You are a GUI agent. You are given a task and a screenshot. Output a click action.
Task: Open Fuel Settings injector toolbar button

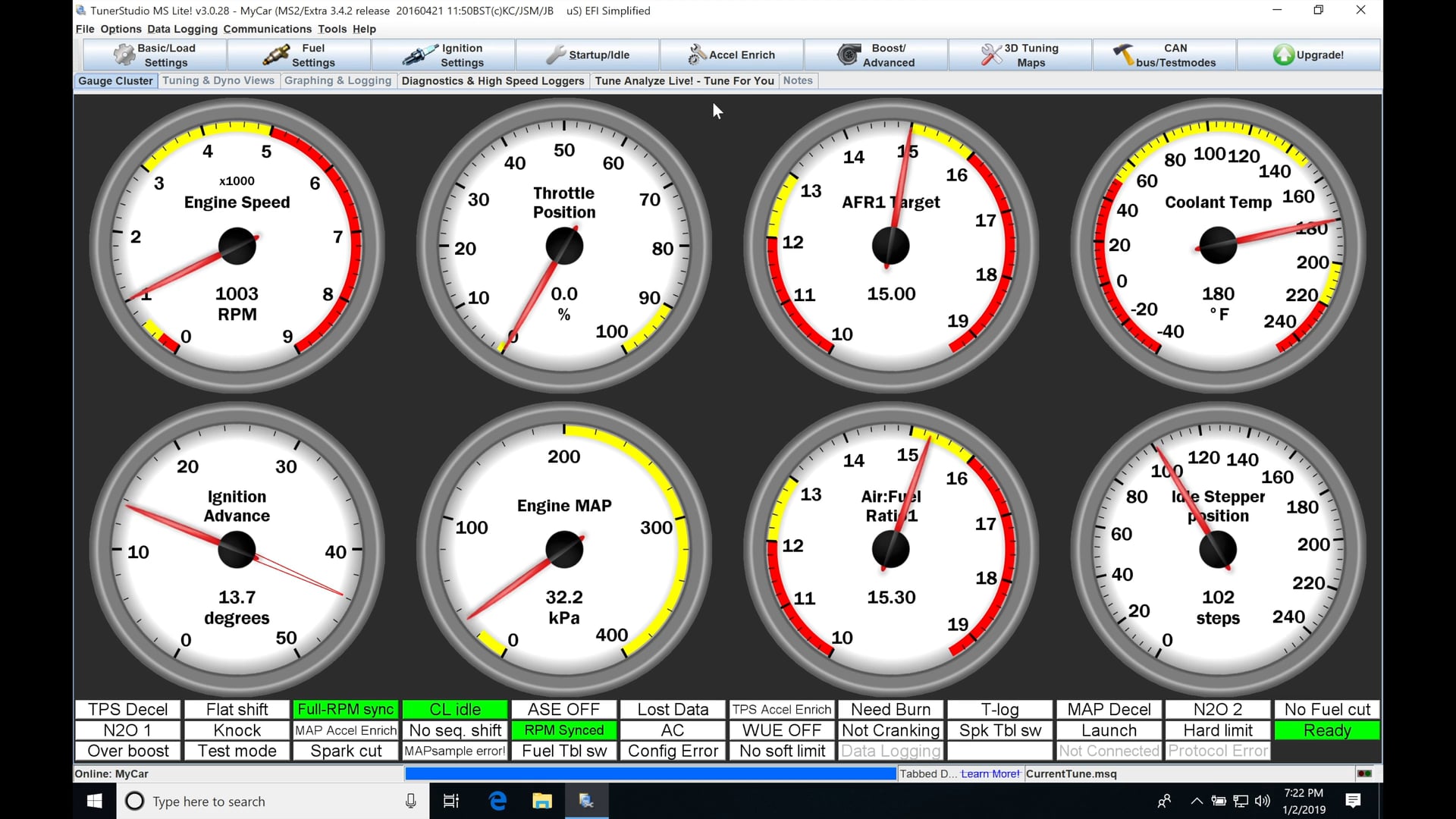click(x=299, y=55)
